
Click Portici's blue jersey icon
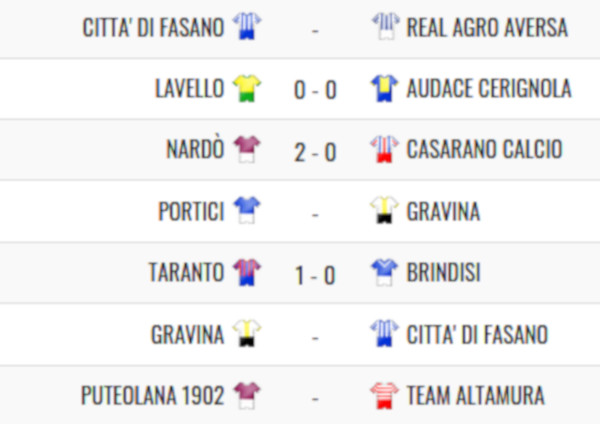[247, 210]
